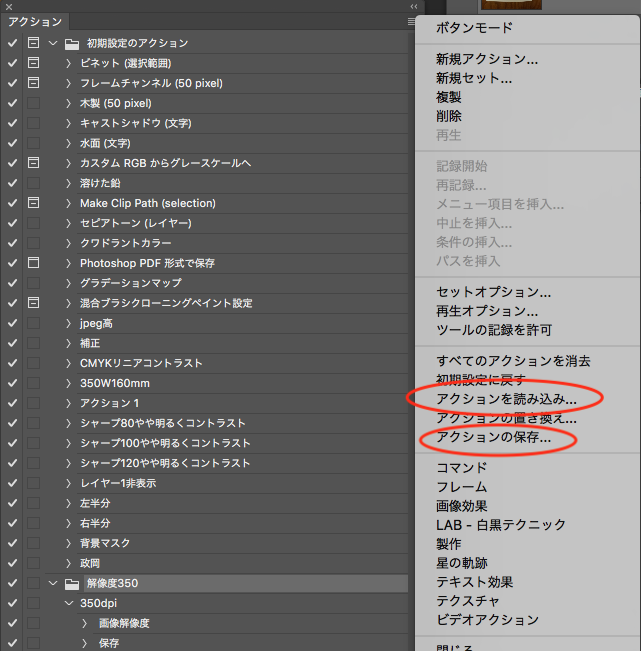The image size is (641, 651).
Task: Open the Actions panel flyout menu icon
Action: (411, 21)
